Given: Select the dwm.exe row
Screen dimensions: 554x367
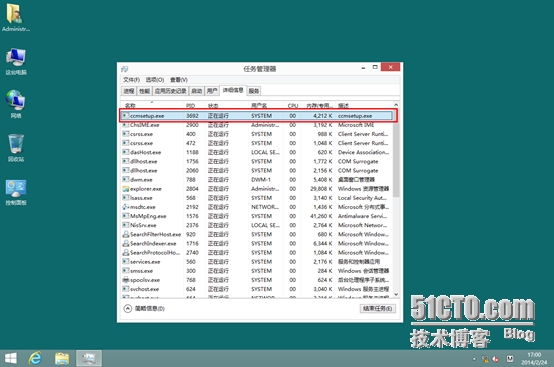Looking at the screenshot, I should tap(257, 179).
